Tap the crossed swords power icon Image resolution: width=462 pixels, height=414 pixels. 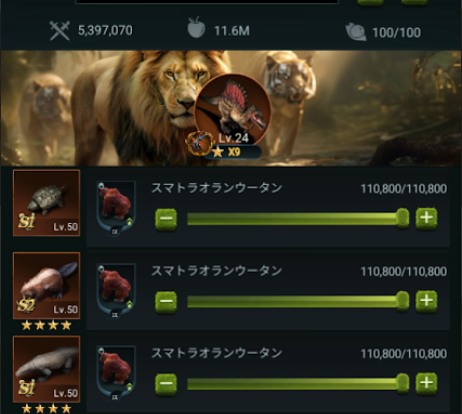pyautogui.click(x=60, y=31)
